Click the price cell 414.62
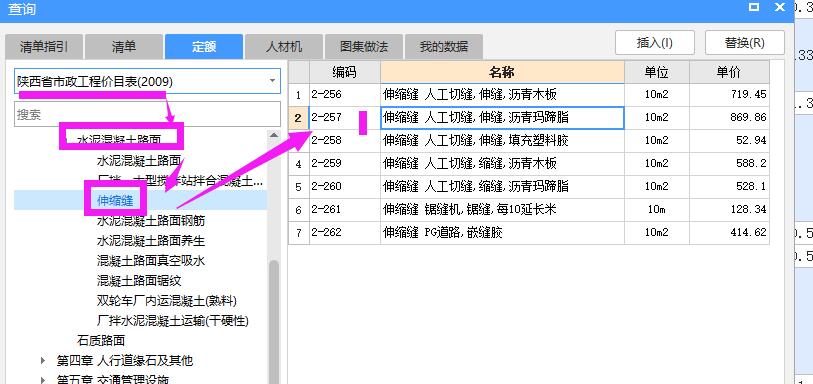The height and width of the screenshot is (384, 813). click(x=729, y=233)
